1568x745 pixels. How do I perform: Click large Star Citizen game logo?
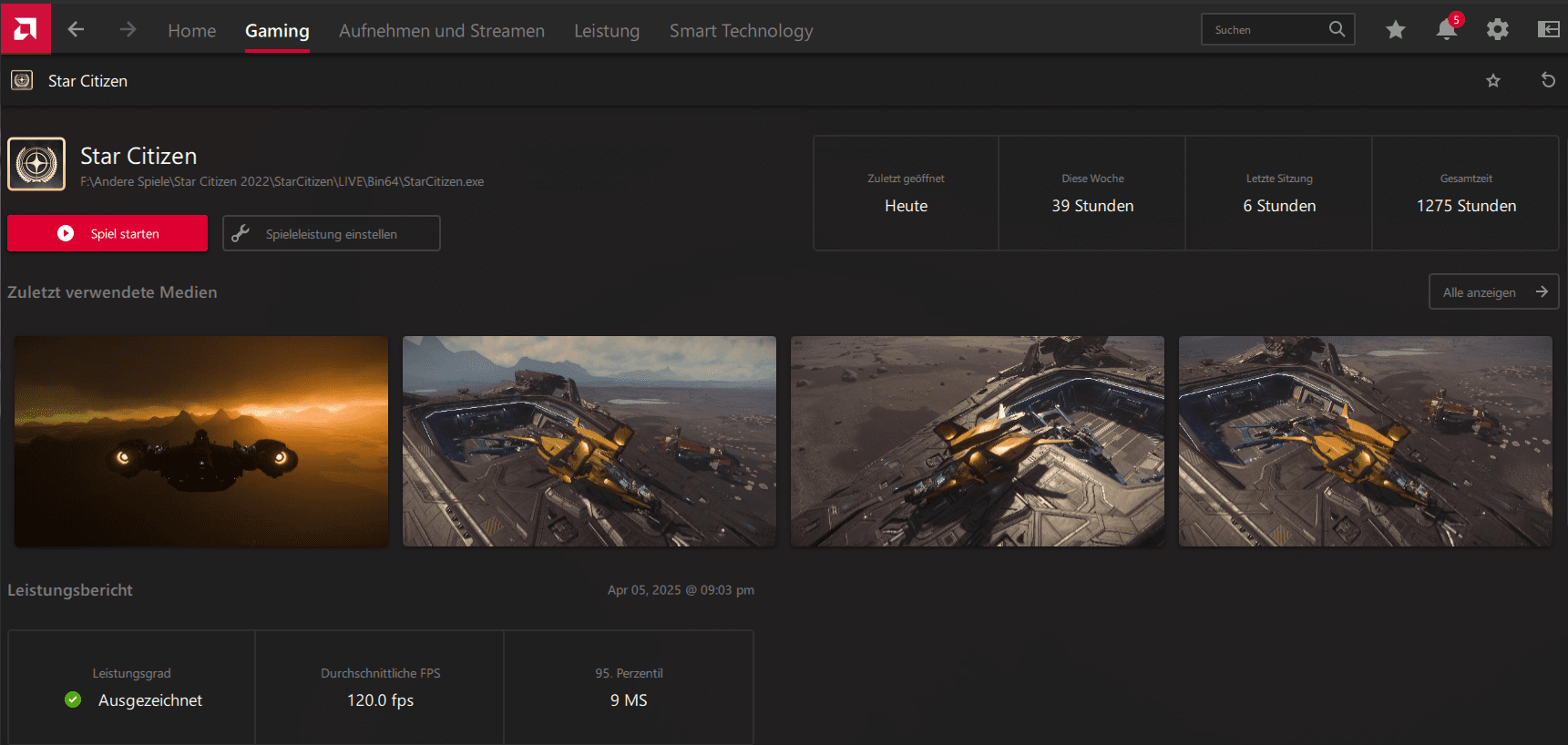click(36, 164)
